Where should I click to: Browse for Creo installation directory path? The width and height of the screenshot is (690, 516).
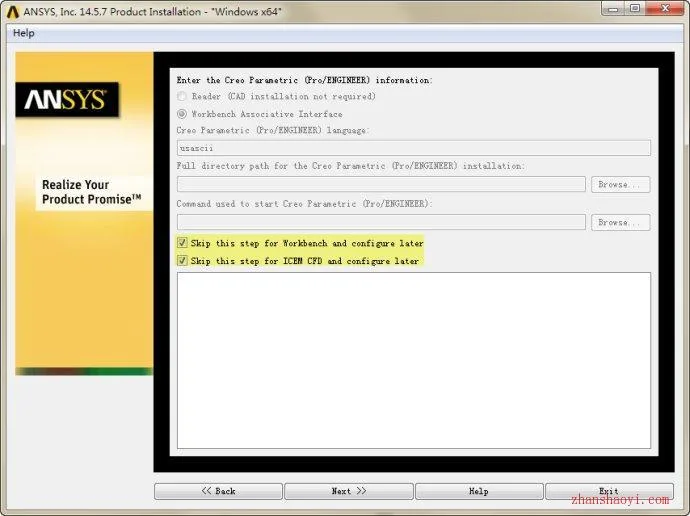[x=620, y=184]
